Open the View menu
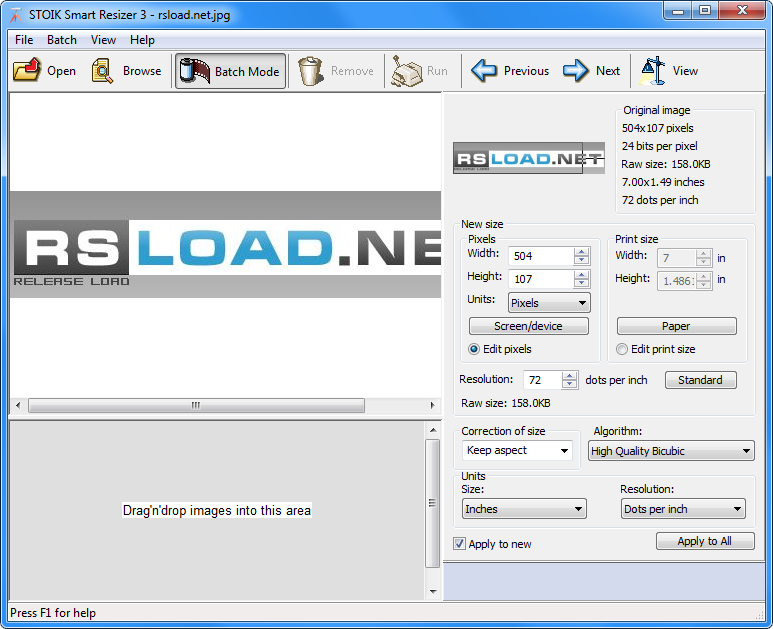Screen dimensions: 773x629 (103, 40)
